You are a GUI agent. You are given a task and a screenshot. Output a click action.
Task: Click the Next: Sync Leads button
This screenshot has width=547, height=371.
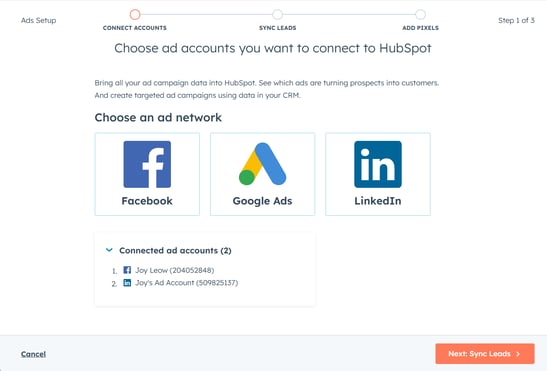click(x=485, y=354)
